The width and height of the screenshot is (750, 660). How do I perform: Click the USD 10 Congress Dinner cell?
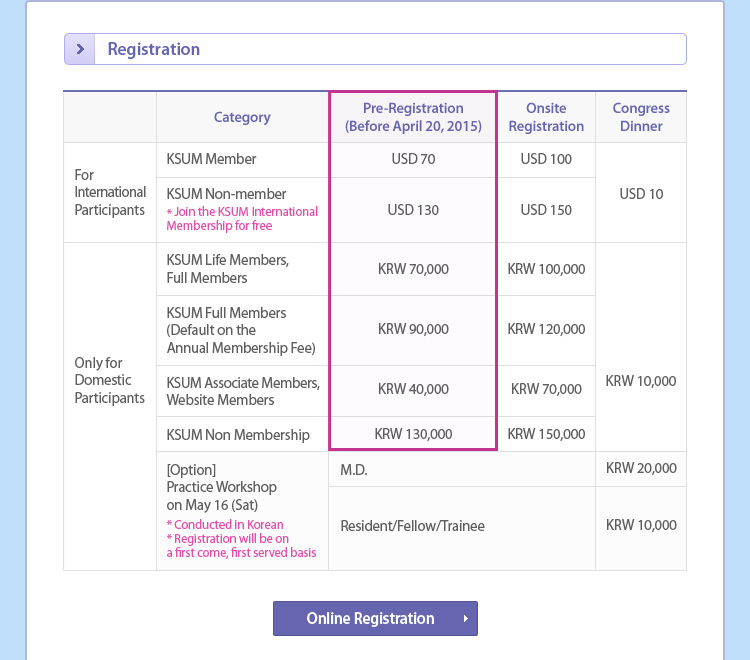(x=641, y=193)
